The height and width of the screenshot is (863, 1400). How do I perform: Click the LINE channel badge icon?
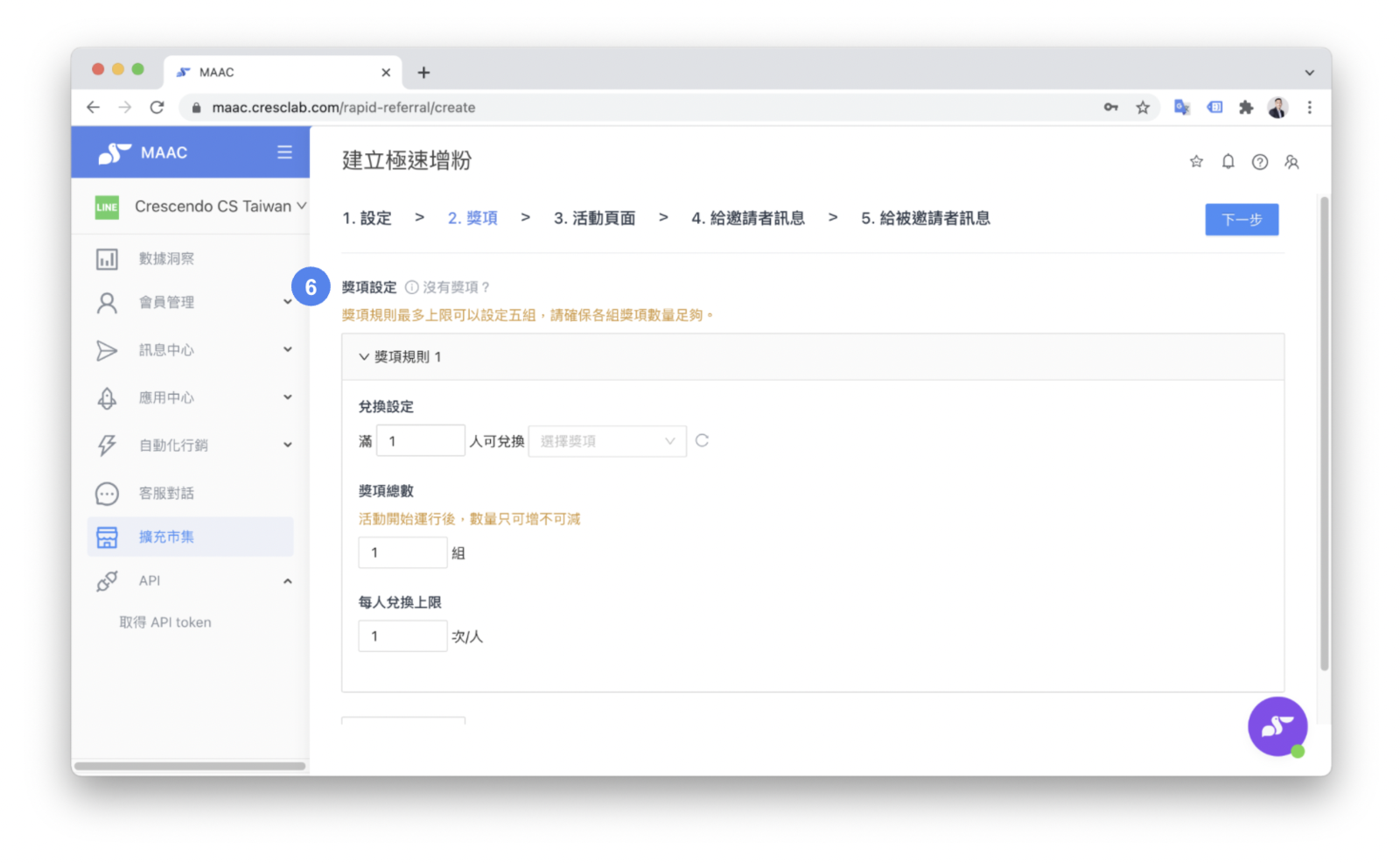pos(107,207)
